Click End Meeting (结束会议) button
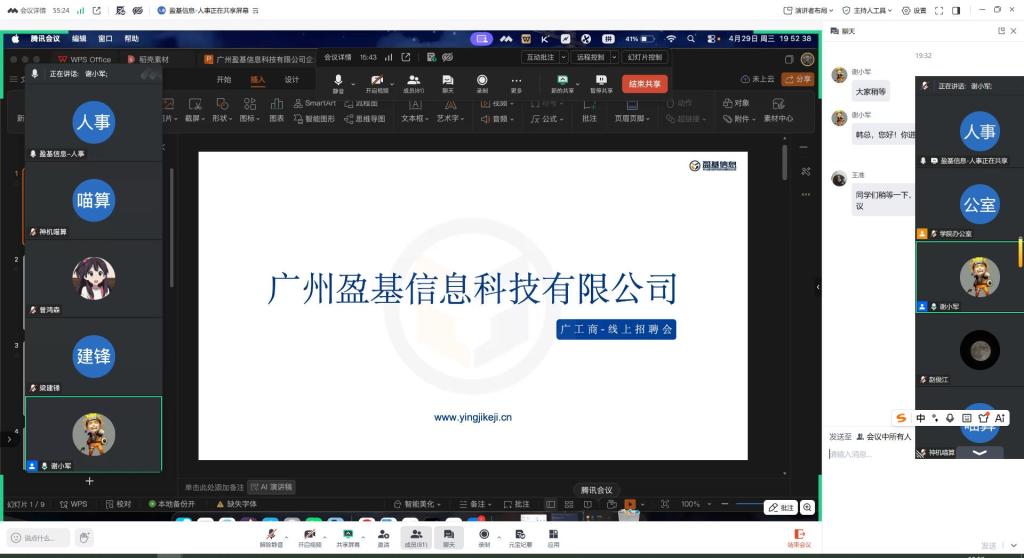Image resolution: width=1024 pixels, height=558 pixels. point(799,538)
